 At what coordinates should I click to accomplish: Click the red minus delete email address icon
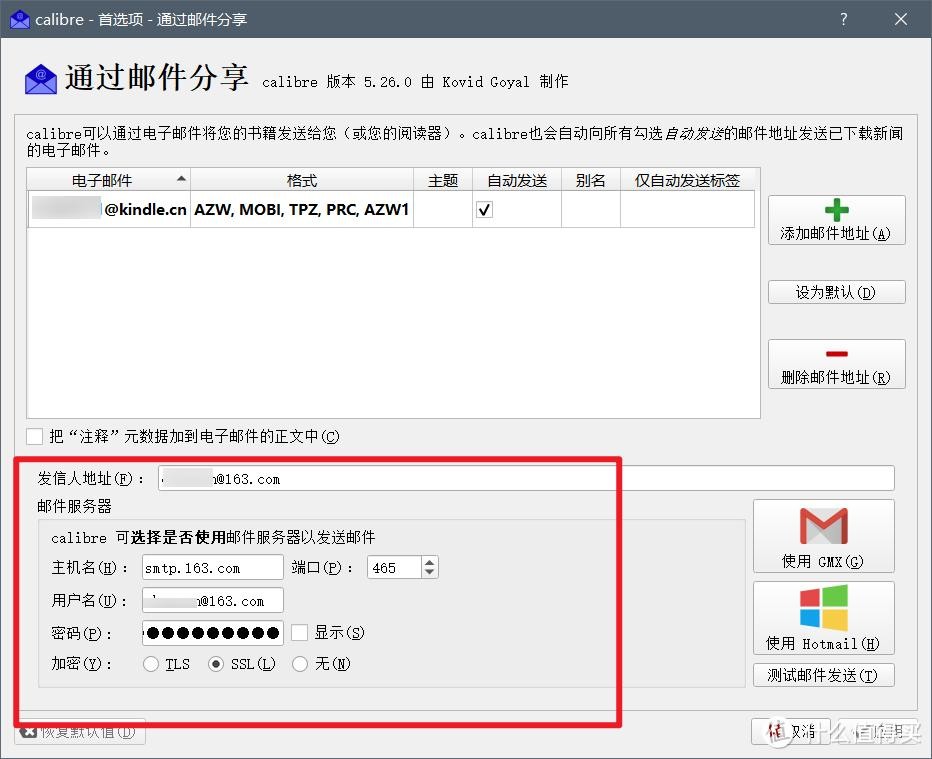click(x=836, y=354)
